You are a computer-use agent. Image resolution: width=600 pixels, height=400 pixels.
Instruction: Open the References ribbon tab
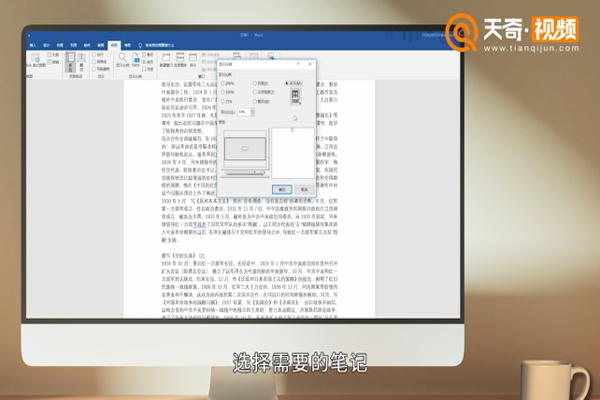tap(73, 45)
